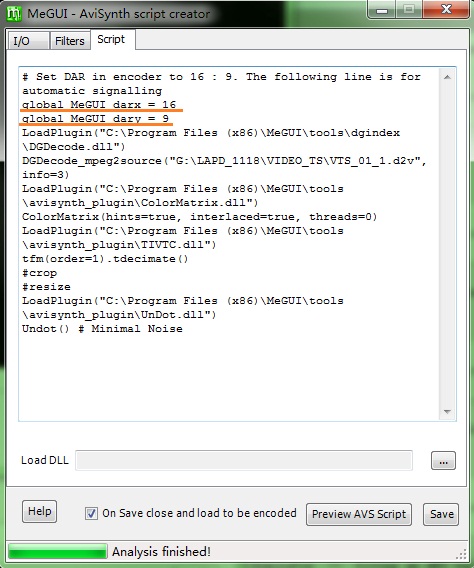Place cursor on the #resize line
Viewport: 474px width, 568px height.
[46, 287]
